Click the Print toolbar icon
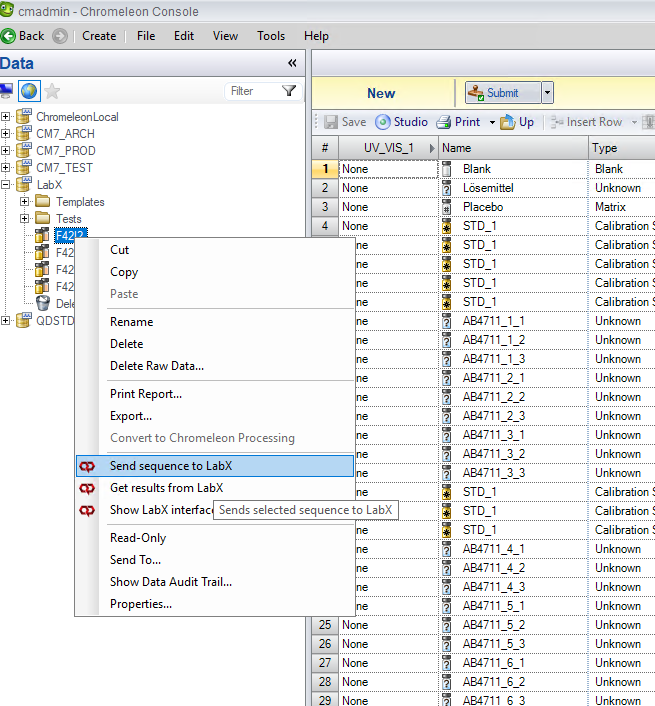 point(443,122)
